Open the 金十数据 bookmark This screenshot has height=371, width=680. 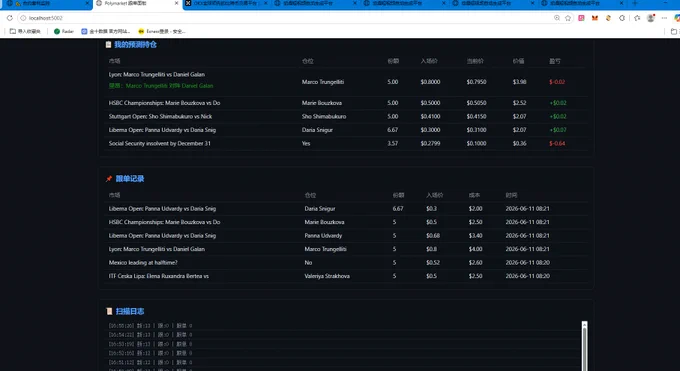click(x=105, y=31)
